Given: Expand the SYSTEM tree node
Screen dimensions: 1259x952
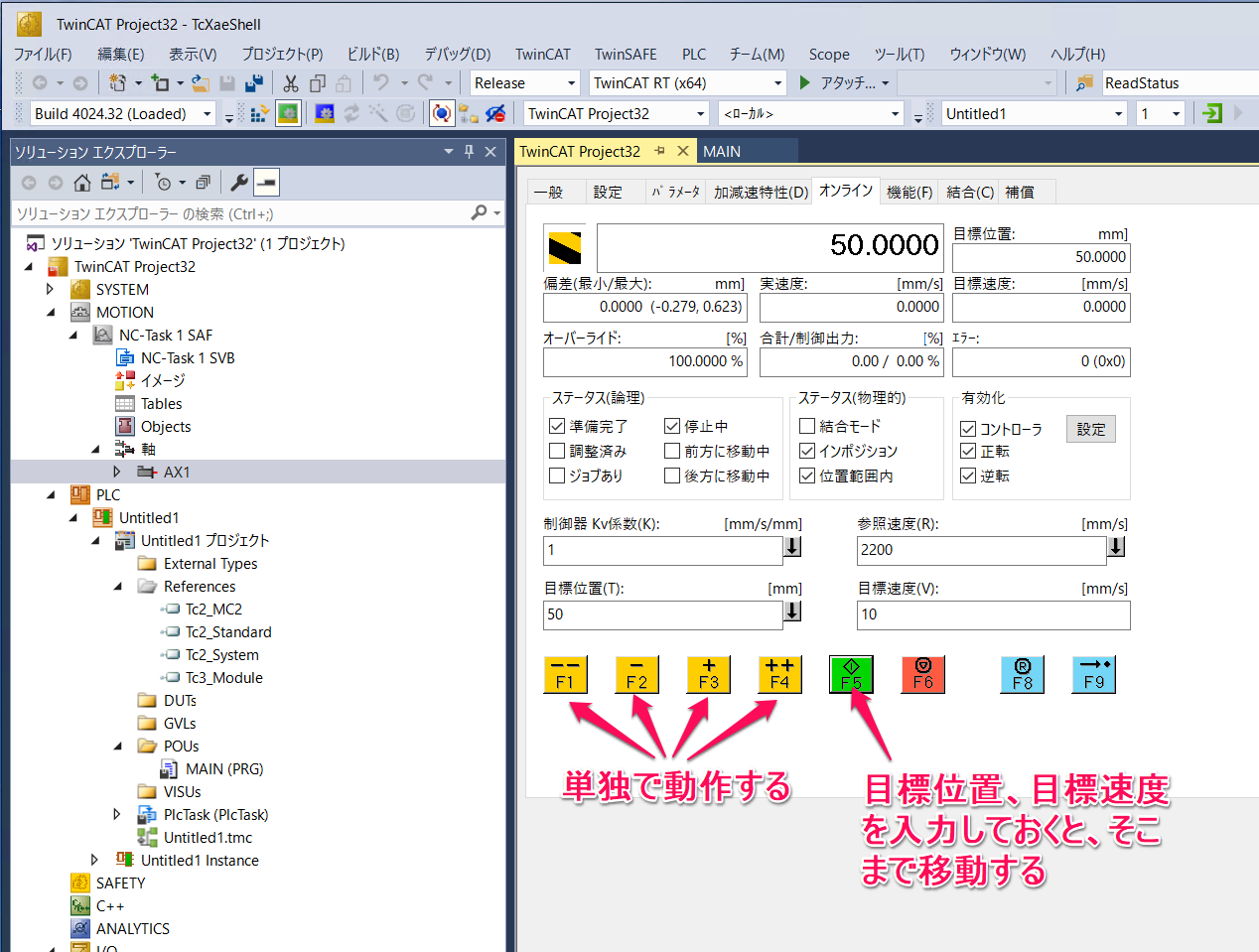Looking at the screenshot, I should 50,289.
